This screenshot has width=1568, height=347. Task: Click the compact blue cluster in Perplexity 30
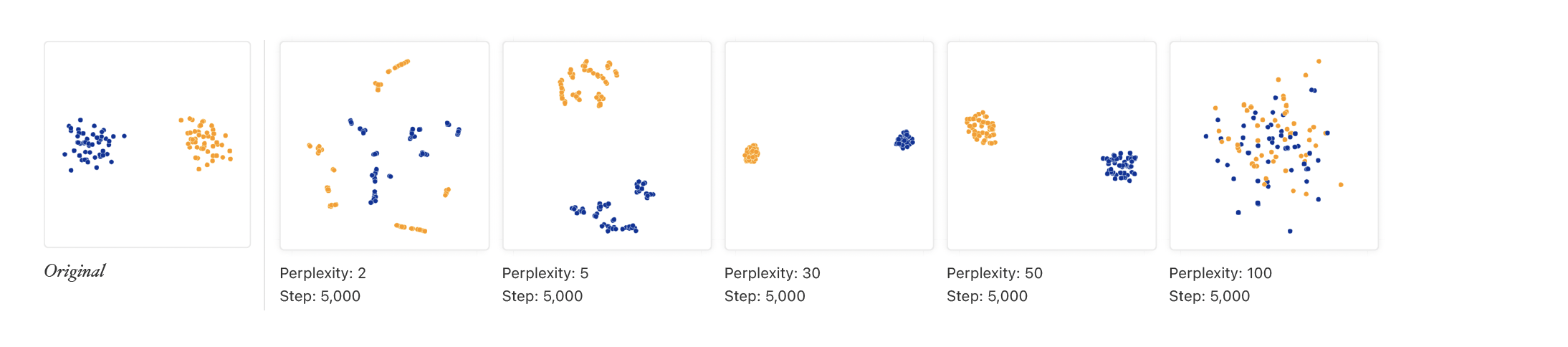coord(904,140)
